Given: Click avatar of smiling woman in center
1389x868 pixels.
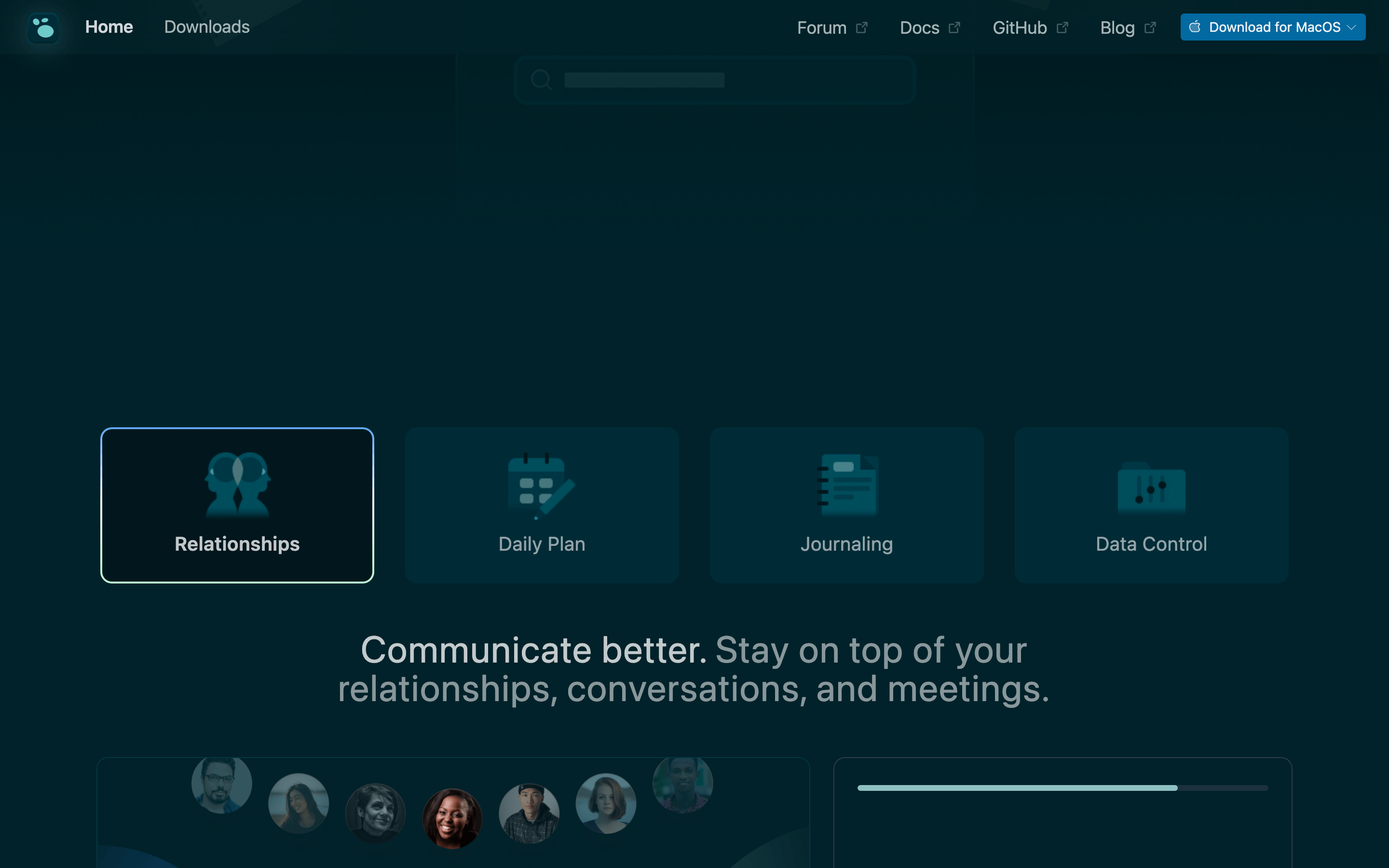Looking at the screenshot, I should (x=452, y=818).
